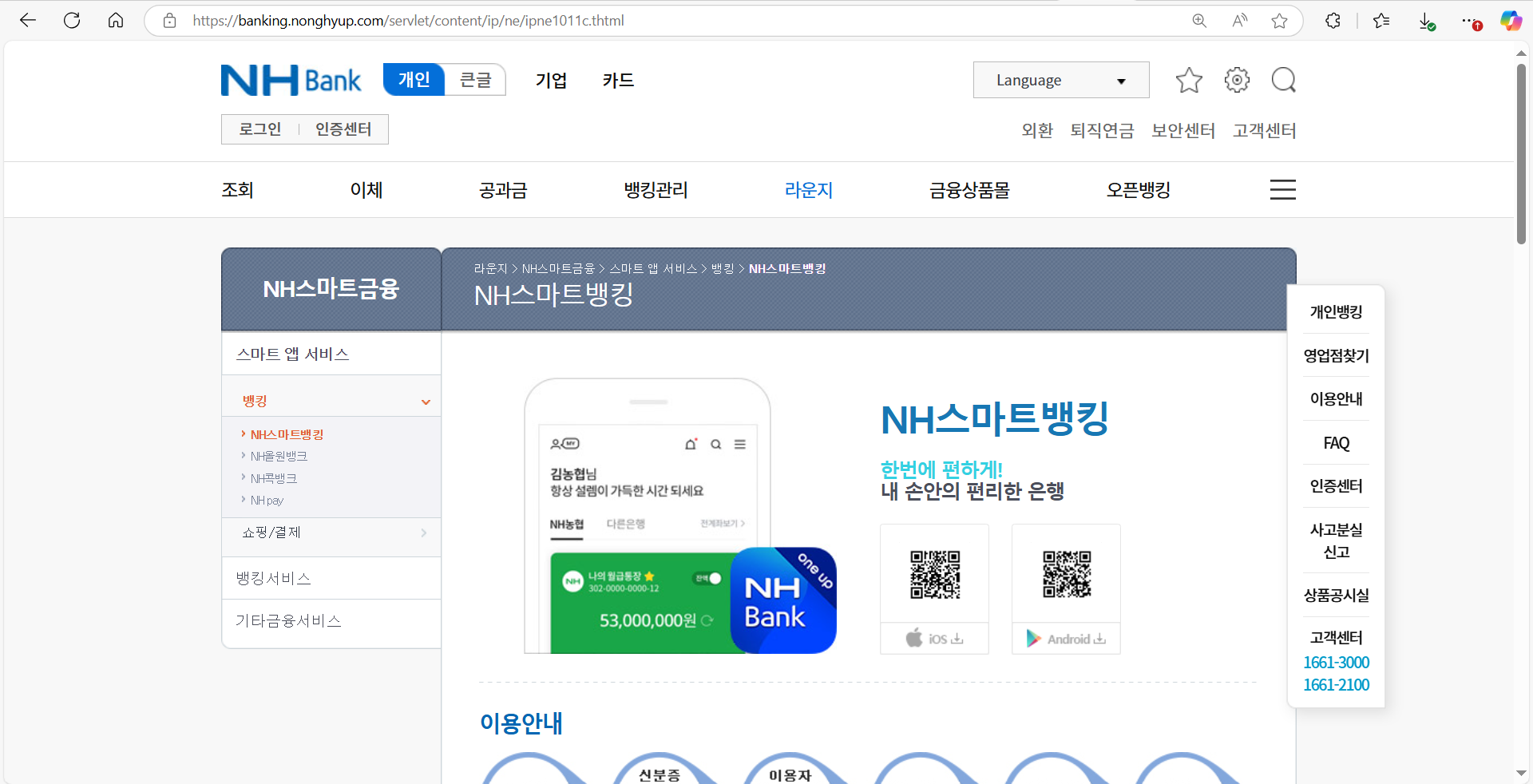Open browser settings and more menu
The height and width of the screenshot is (784, 1533).
[1471, 21]
